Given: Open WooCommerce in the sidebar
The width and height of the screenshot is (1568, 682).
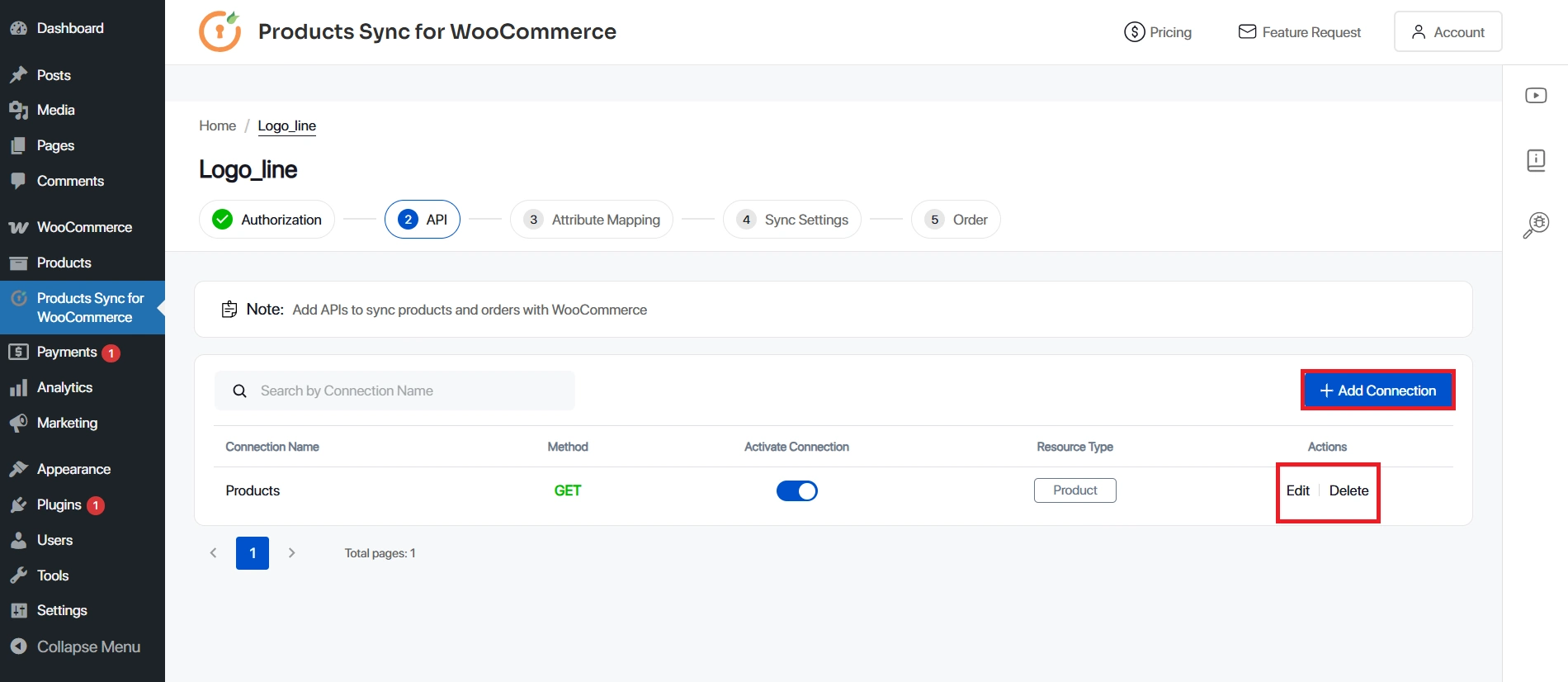Looking at the screenshot, I should pyautogui.click(x=83, y=227).
